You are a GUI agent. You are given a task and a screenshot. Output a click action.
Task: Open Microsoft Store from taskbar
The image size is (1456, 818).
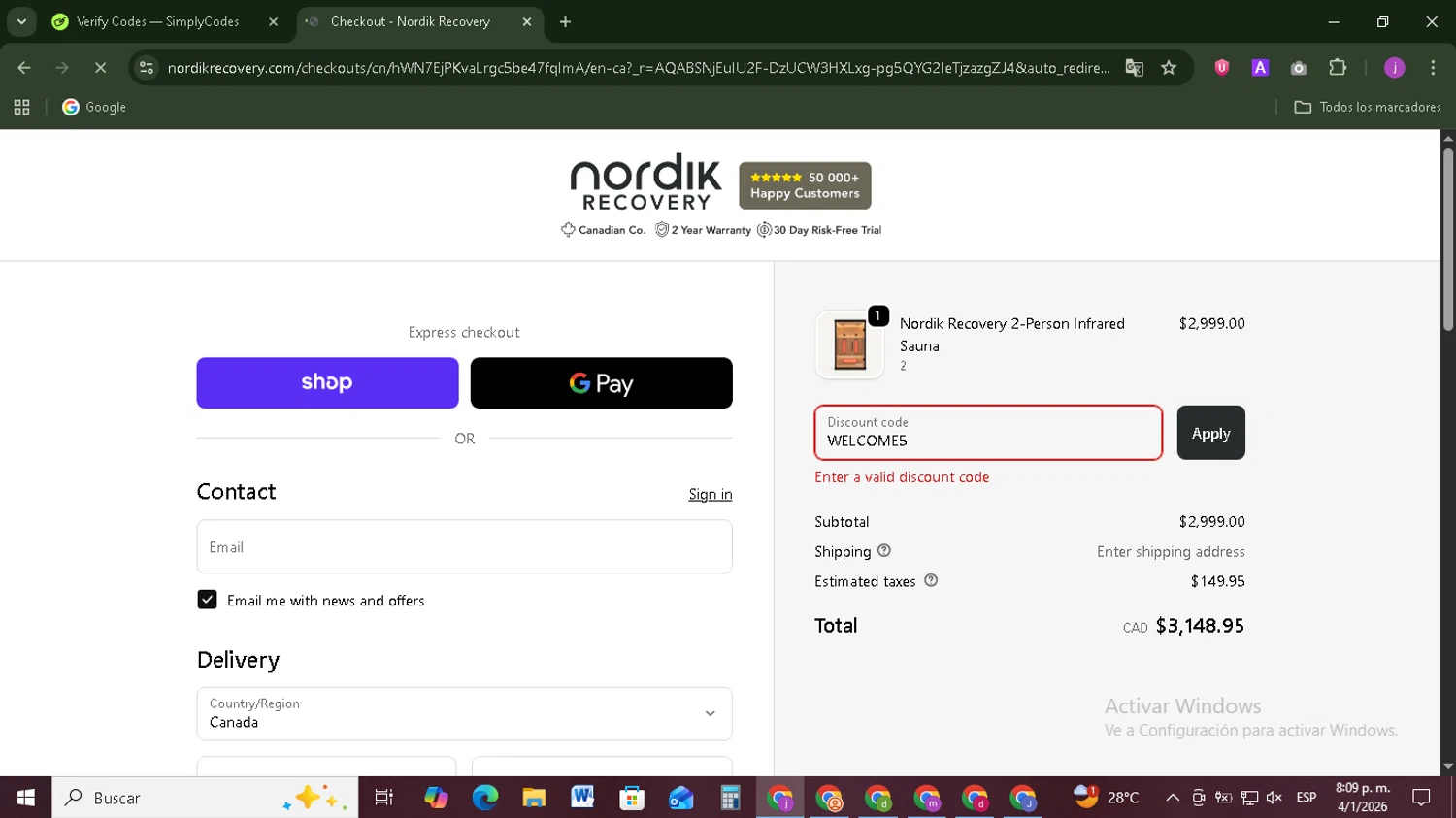pos(632,798)
